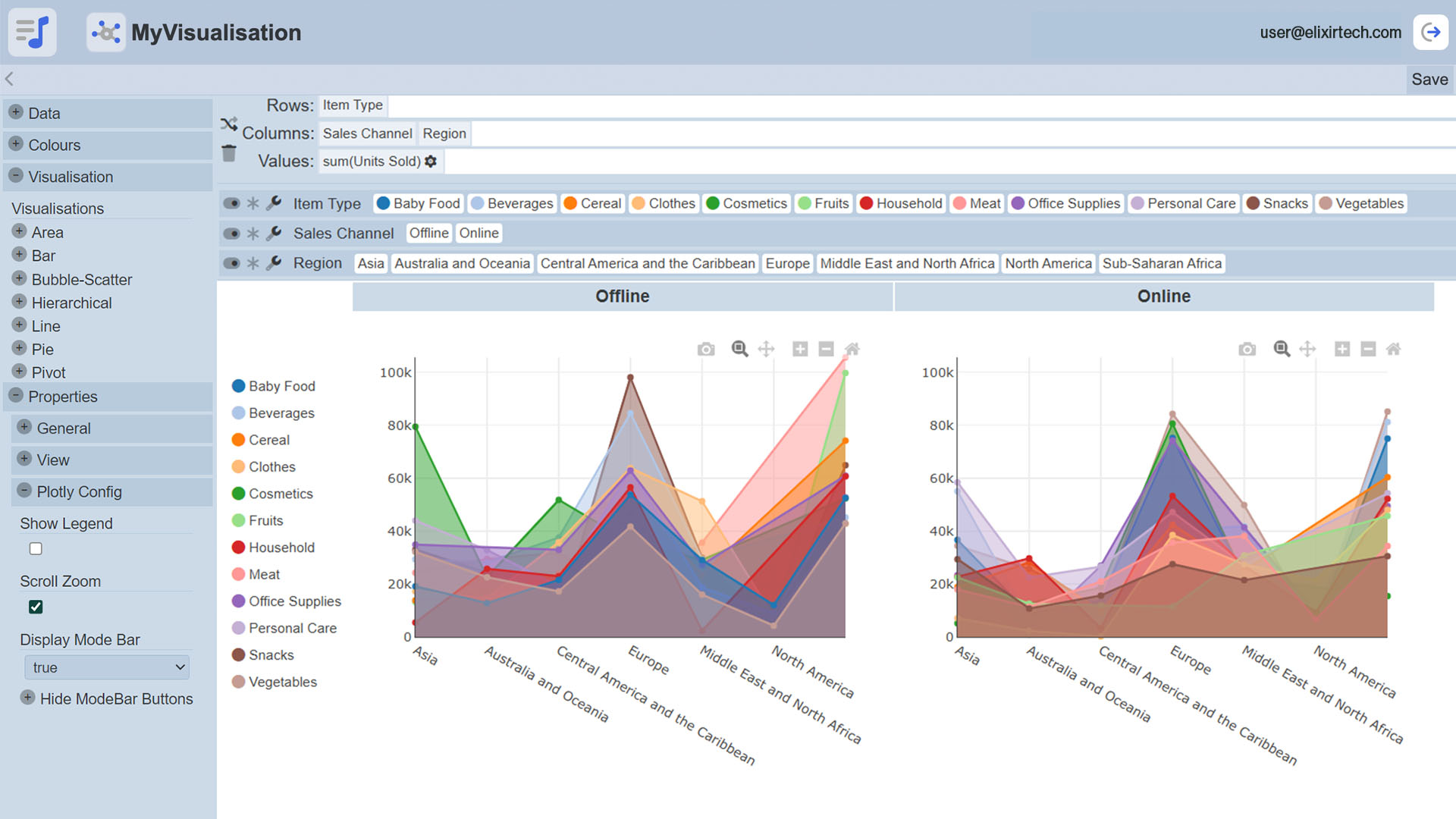The width and height of the screenshot is (1456, 819).
Task: Click the trash delete icon
Action: tap(228, 154)
